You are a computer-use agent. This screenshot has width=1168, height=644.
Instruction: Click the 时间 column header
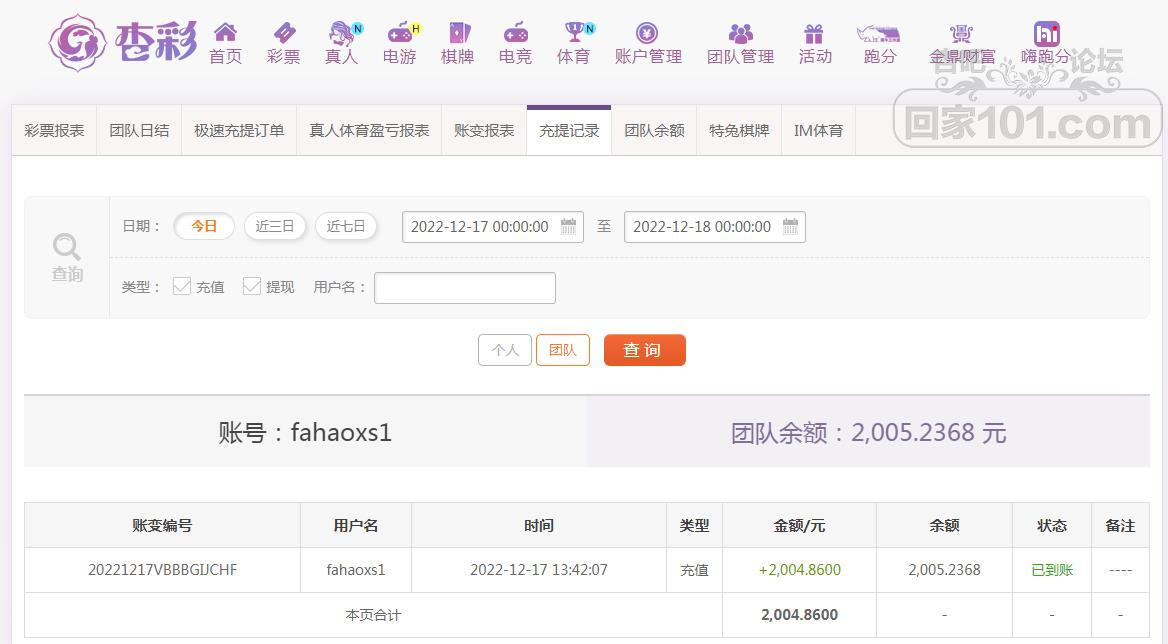pos(539,526)
